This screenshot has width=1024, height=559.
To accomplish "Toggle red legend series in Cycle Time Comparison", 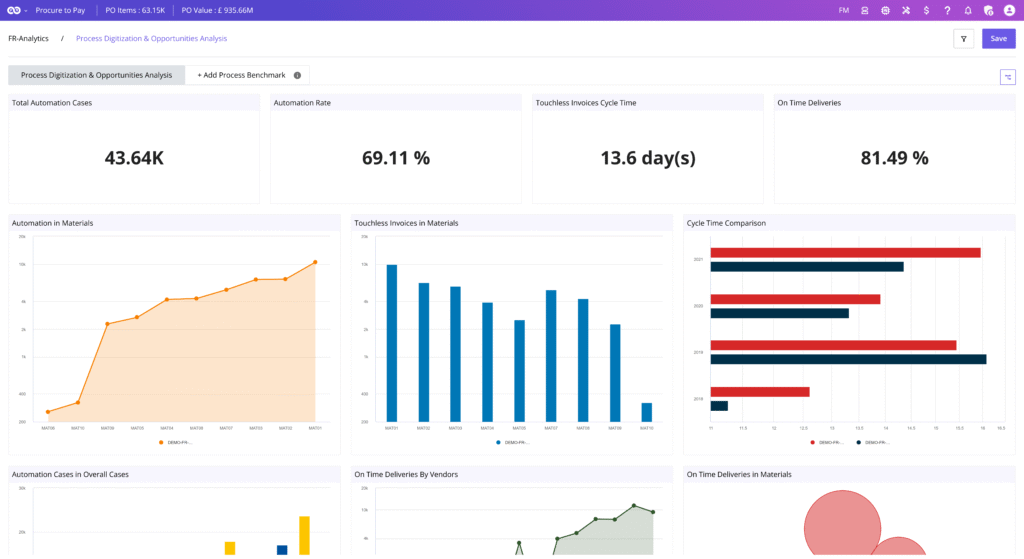I will (x=826, y=442).
